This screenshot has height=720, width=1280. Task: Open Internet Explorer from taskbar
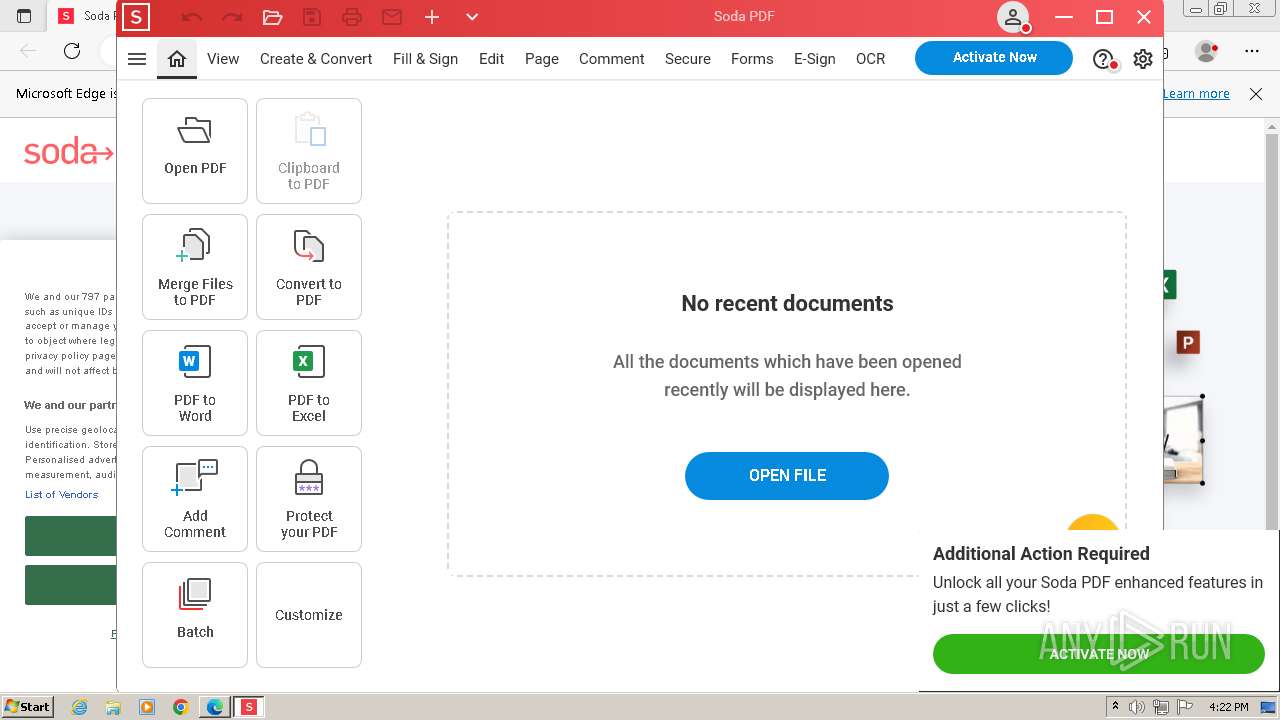pos(79,707)
